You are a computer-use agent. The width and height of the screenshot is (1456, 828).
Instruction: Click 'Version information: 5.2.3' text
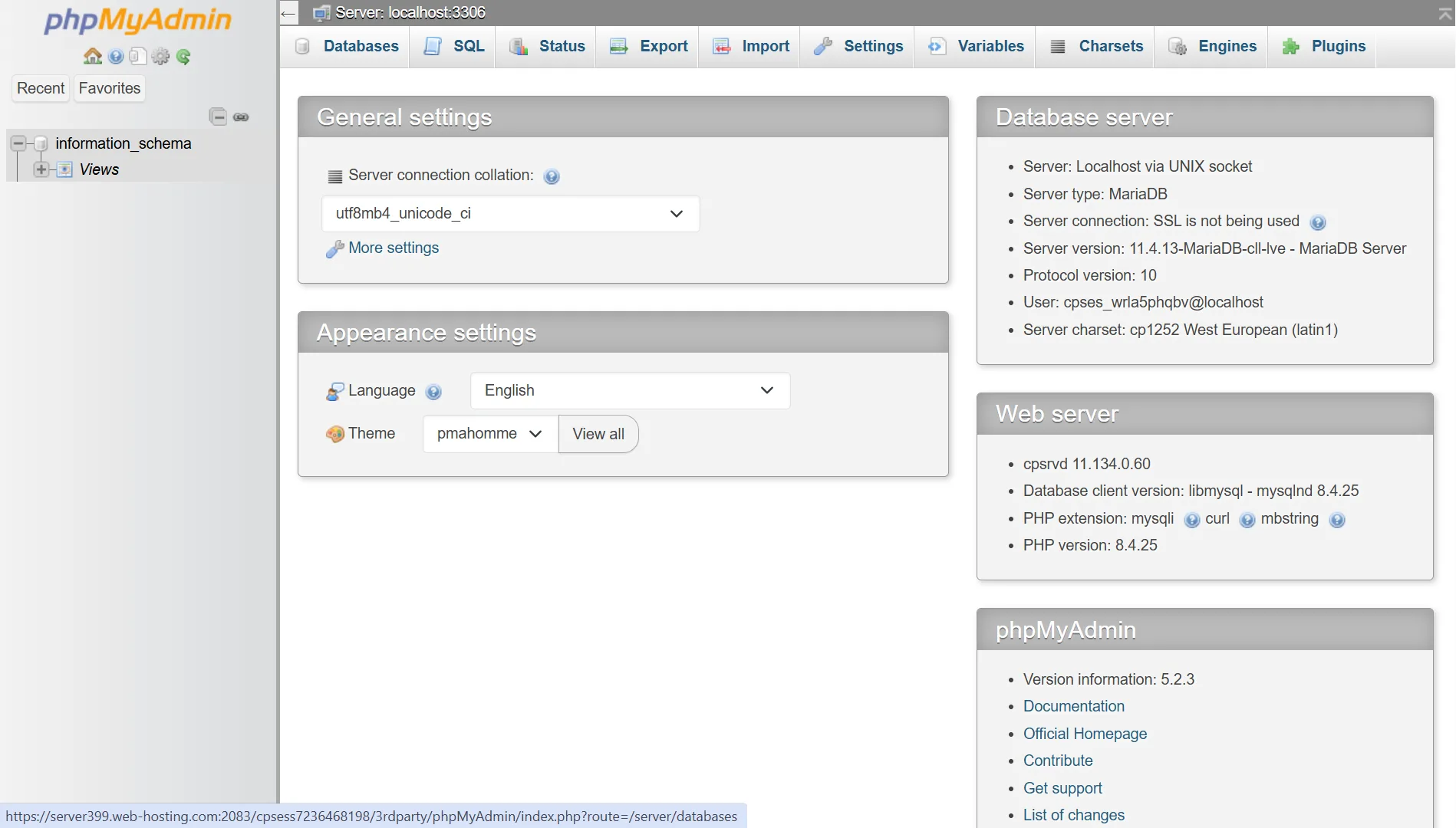click(x=1108, y=679)
